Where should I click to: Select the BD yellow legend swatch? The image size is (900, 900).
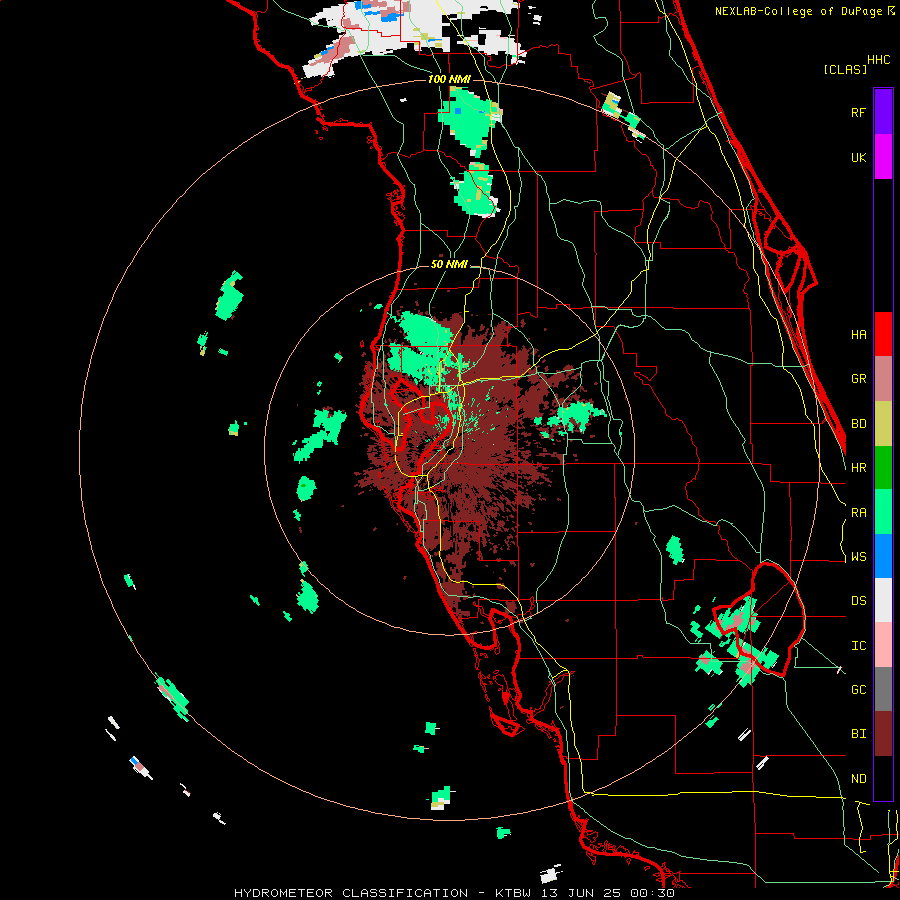(x=883, y=424)
